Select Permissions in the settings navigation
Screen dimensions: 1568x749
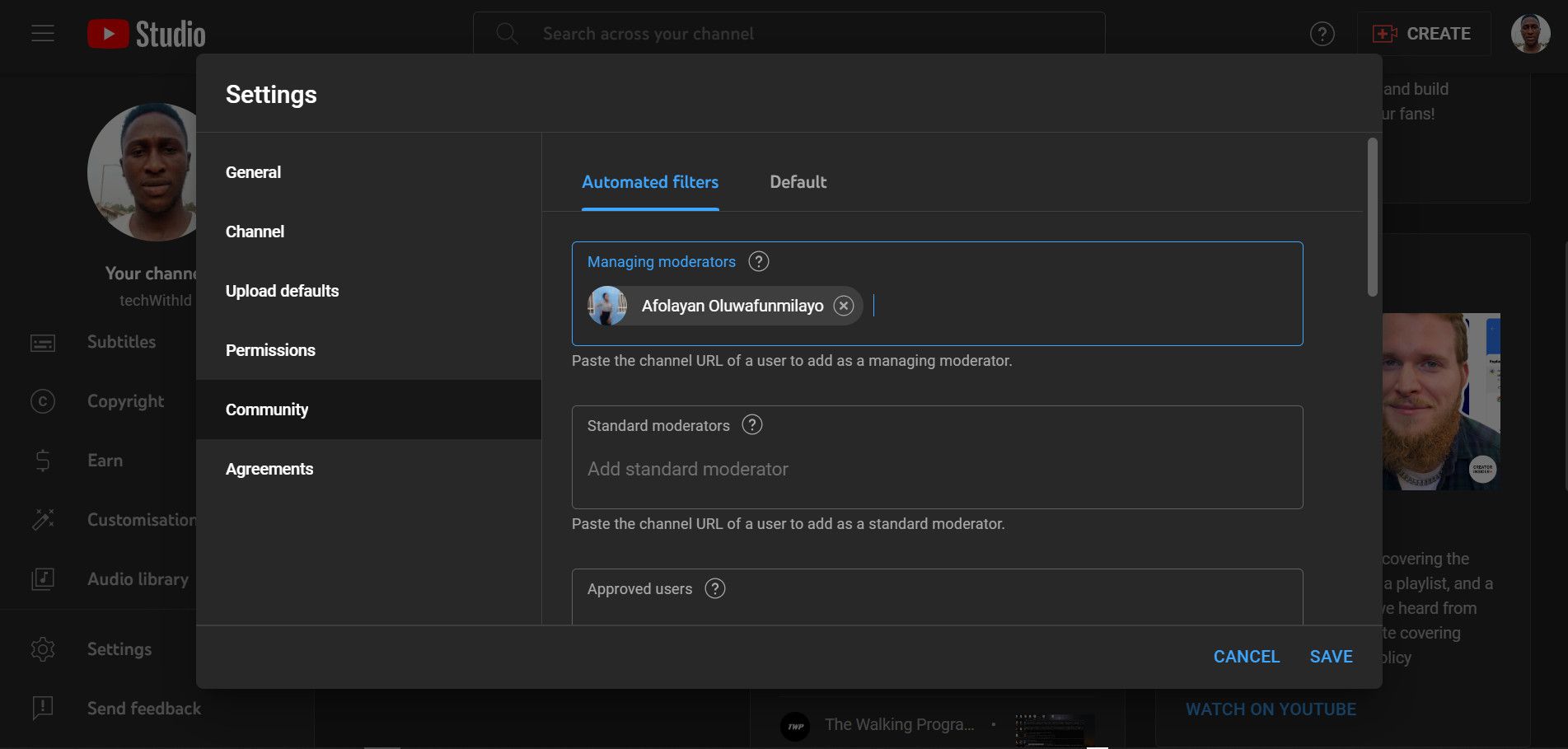[270, 349]
